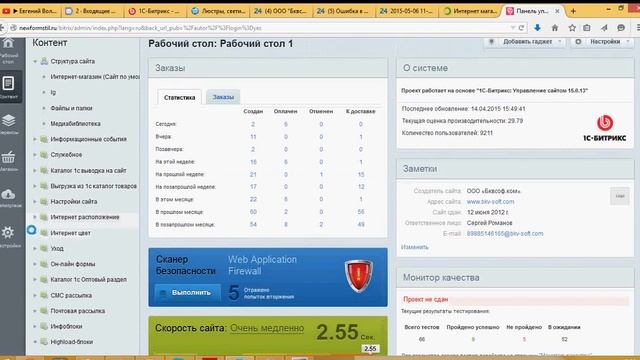
Task: Open browser downloads arrow icon
Action: coord(538,28)
